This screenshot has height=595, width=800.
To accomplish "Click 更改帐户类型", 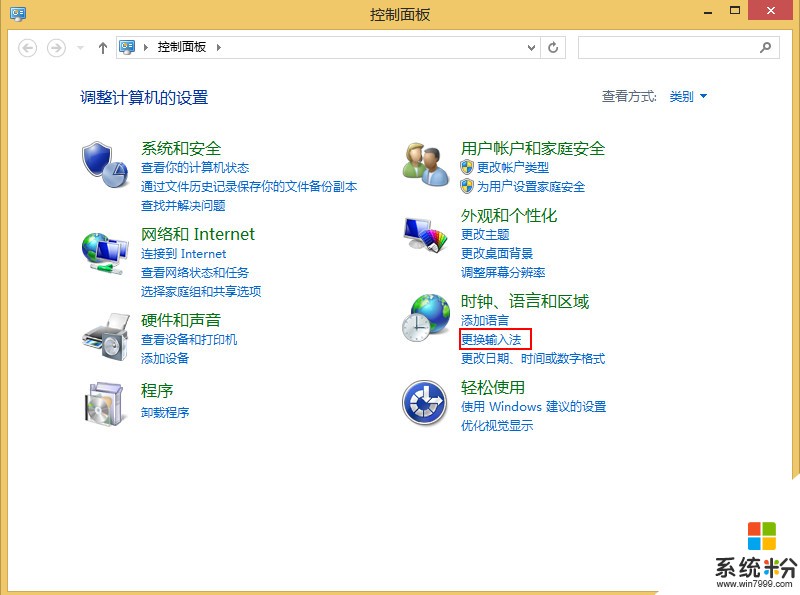I will pyautogui.click(x=513, y=167).
